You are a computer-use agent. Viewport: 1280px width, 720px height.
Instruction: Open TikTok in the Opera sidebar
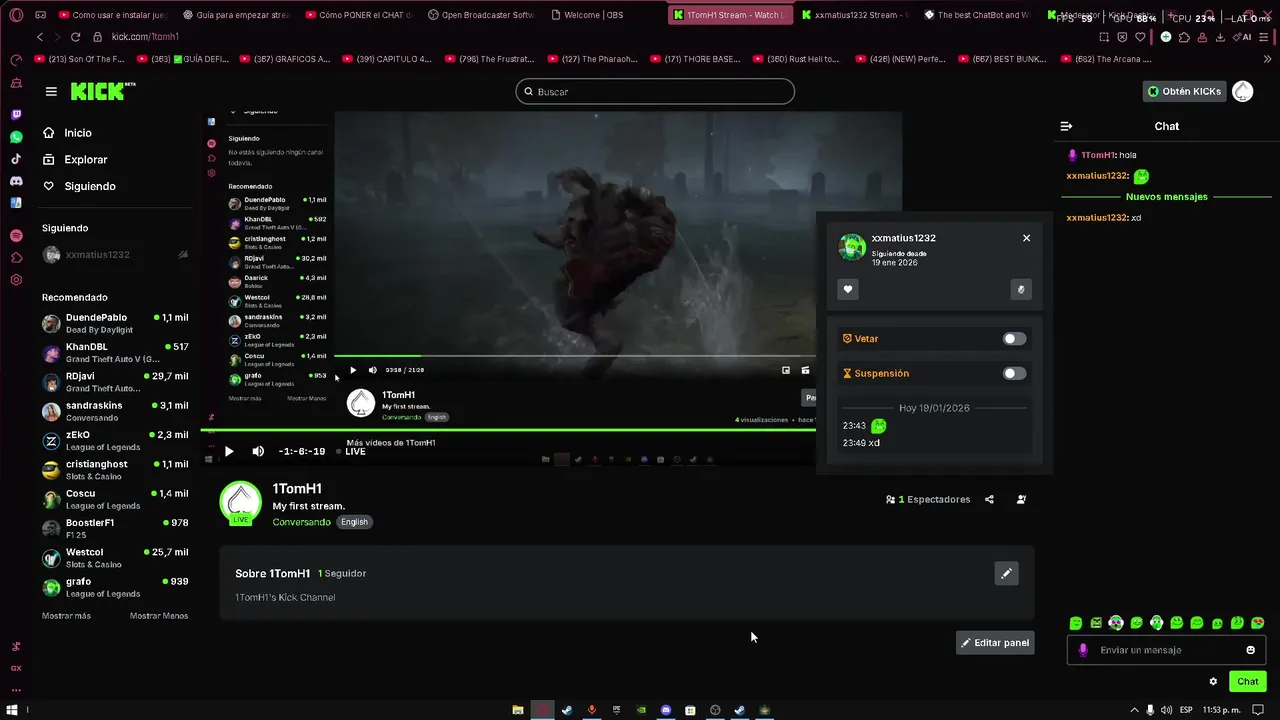click(16, 159)
